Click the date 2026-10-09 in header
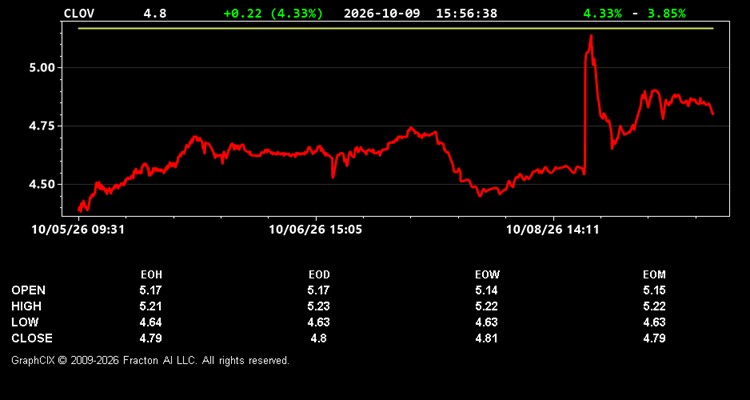The height and width of the screenshot is (400, 750). tap(382, 13)
